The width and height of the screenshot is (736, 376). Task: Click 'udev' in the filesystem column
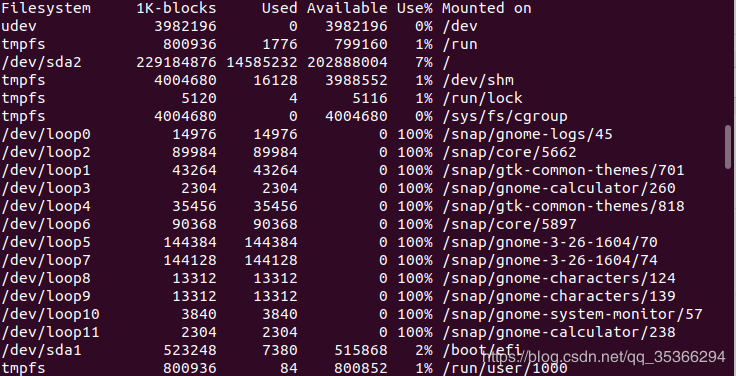(19, 26)
